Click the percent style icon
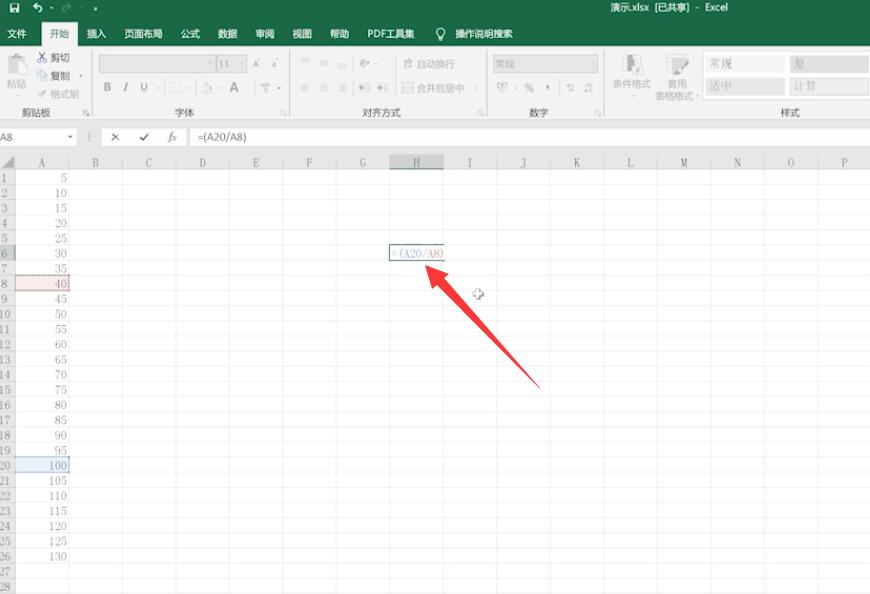Image resolution: width=870 pixels, height=594 pixels. (529, 88)
